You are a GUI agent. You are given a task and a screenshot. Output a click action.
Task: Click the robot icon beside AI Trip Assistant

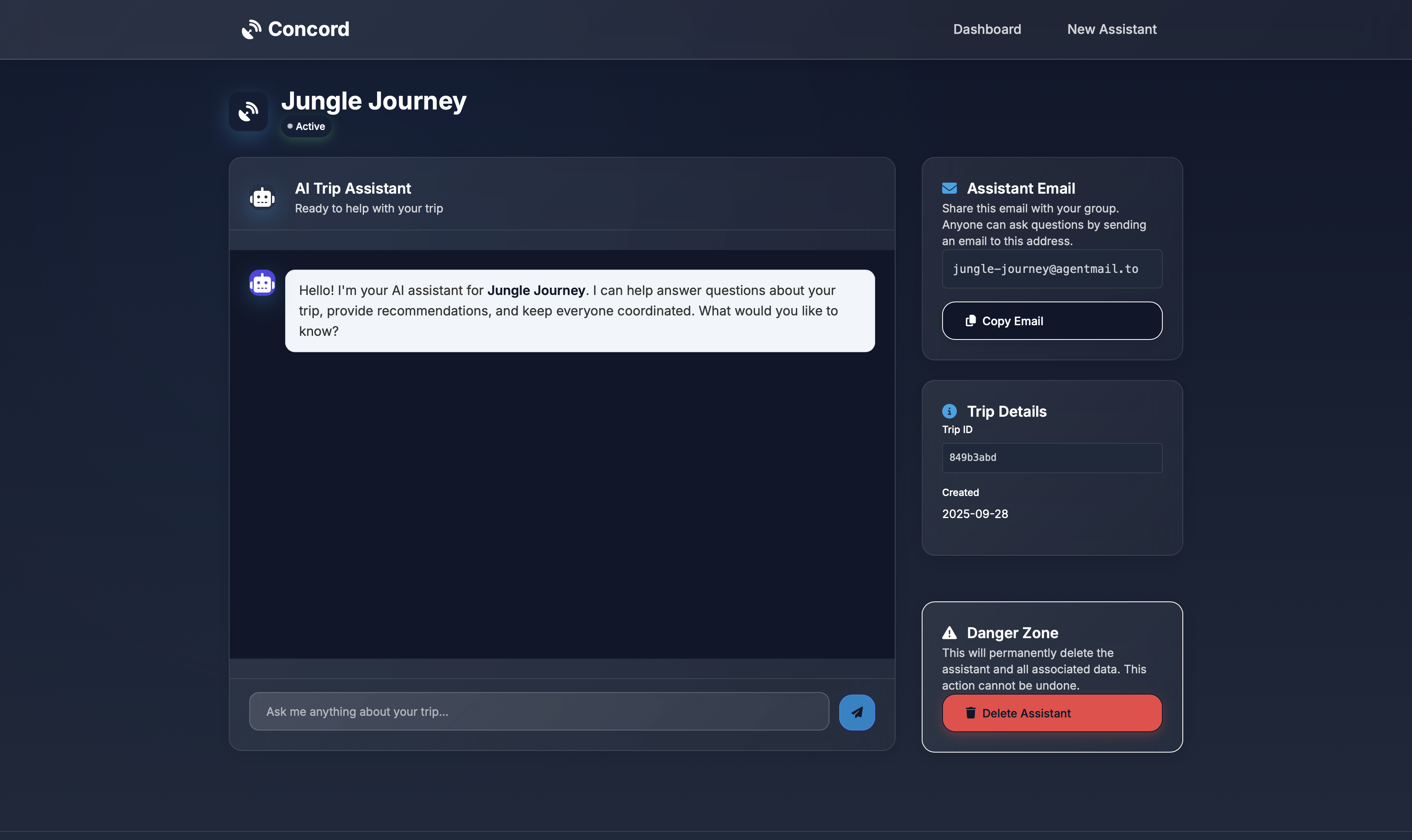click(x=262, y=198)
